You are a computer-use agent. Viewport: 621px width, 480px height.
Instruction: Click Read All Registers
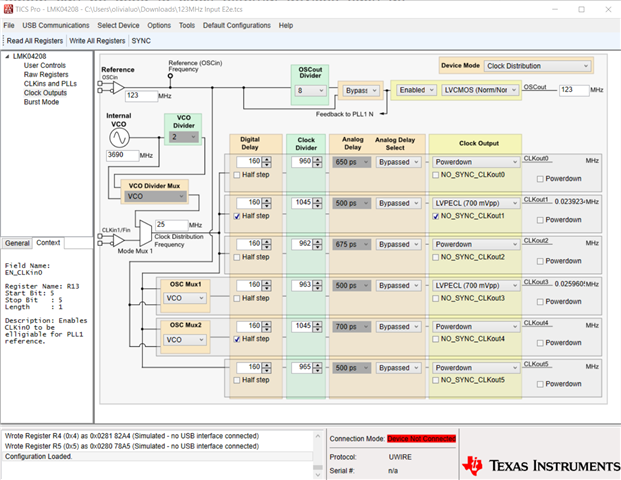click(35, 41)
